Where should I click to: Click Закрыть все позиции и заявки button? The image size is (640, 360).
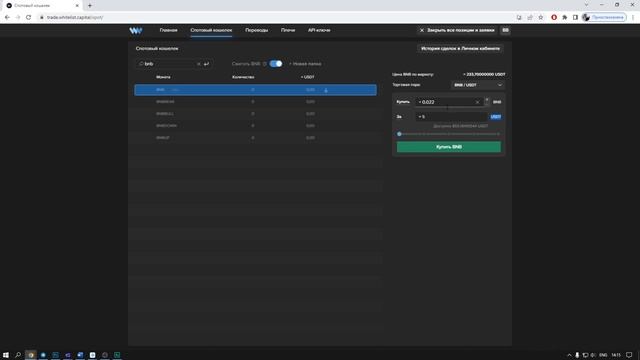point(457,30)
